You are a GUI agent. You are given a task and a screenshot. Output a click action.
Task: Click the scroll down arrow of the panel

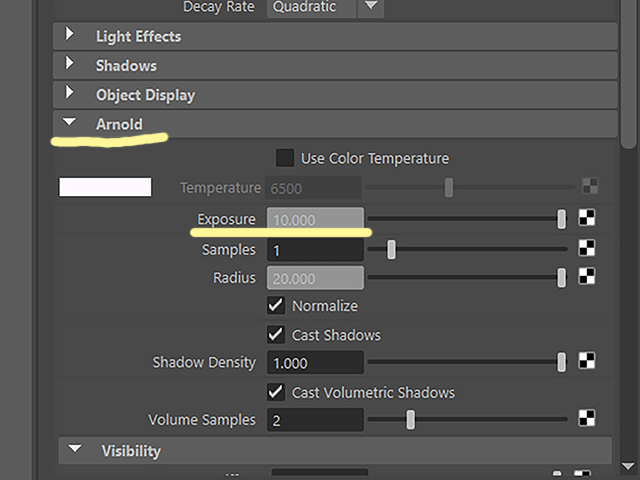click(628, 466)
